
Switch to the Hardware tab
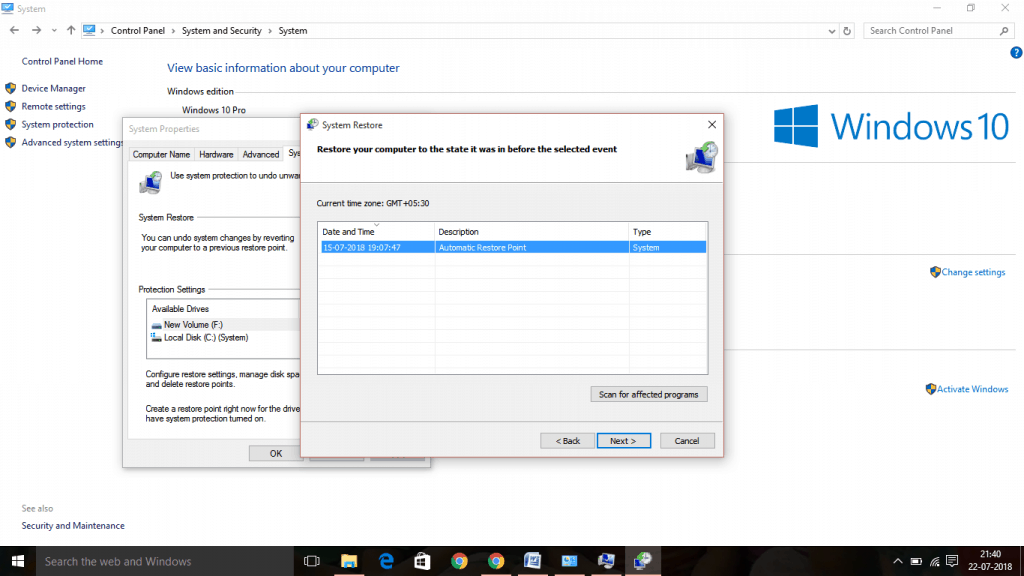point(216,154)
